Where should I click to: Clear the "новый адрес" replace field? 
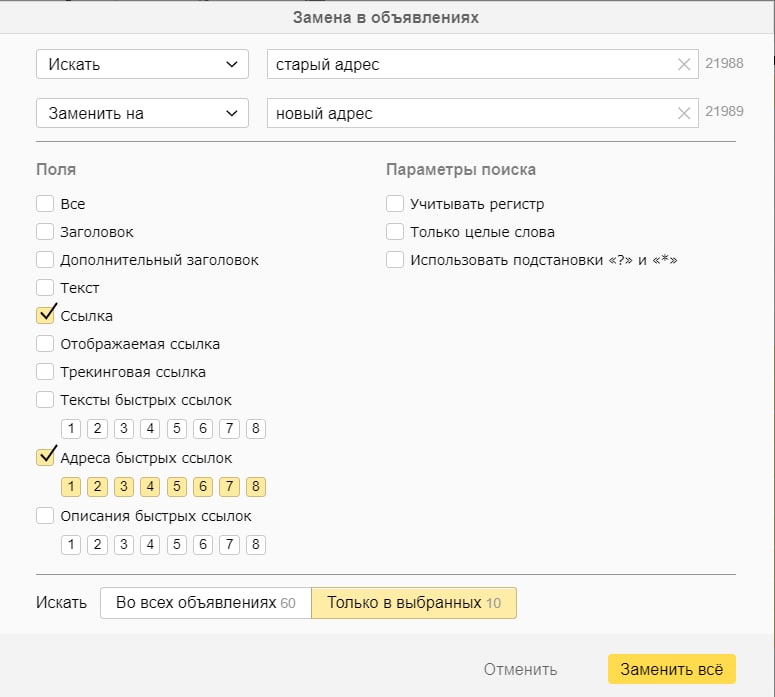point(684,114)
